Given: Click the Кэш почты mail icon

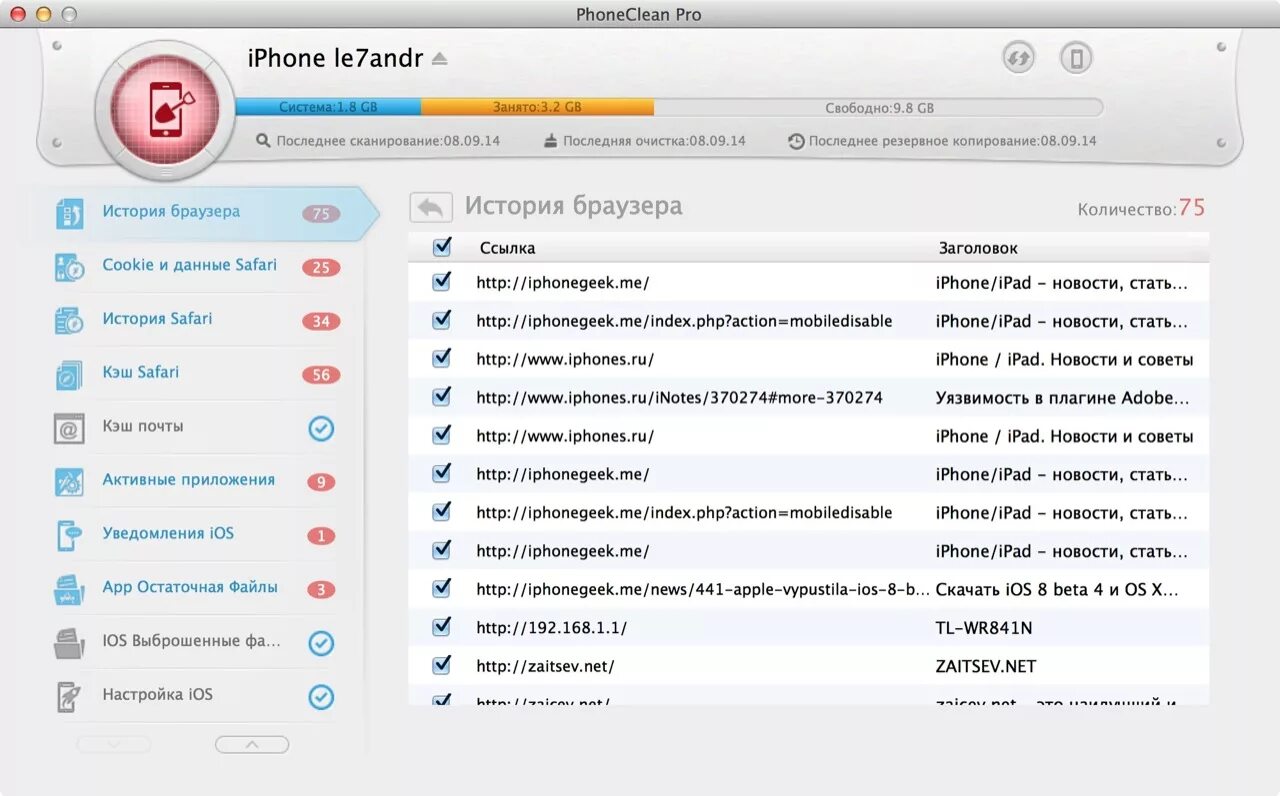Looking at the screenshot, I should [x=69, y=429].
